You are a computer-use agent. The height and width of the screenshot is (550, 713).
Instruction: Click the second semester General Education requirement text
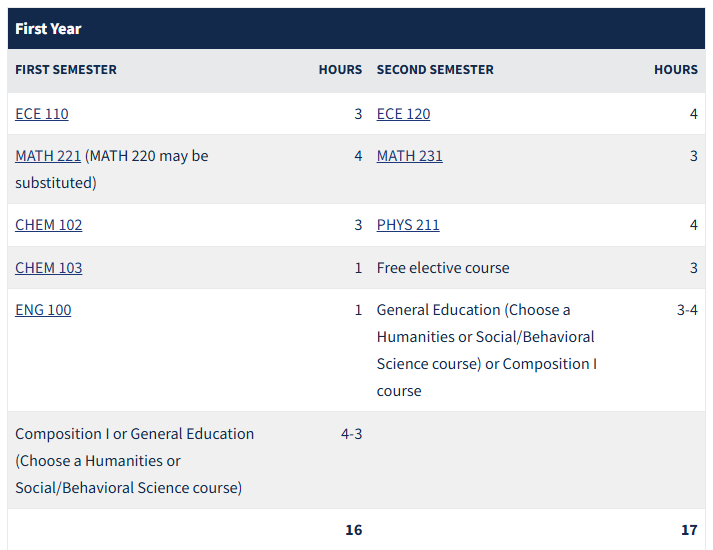(485, 350)
